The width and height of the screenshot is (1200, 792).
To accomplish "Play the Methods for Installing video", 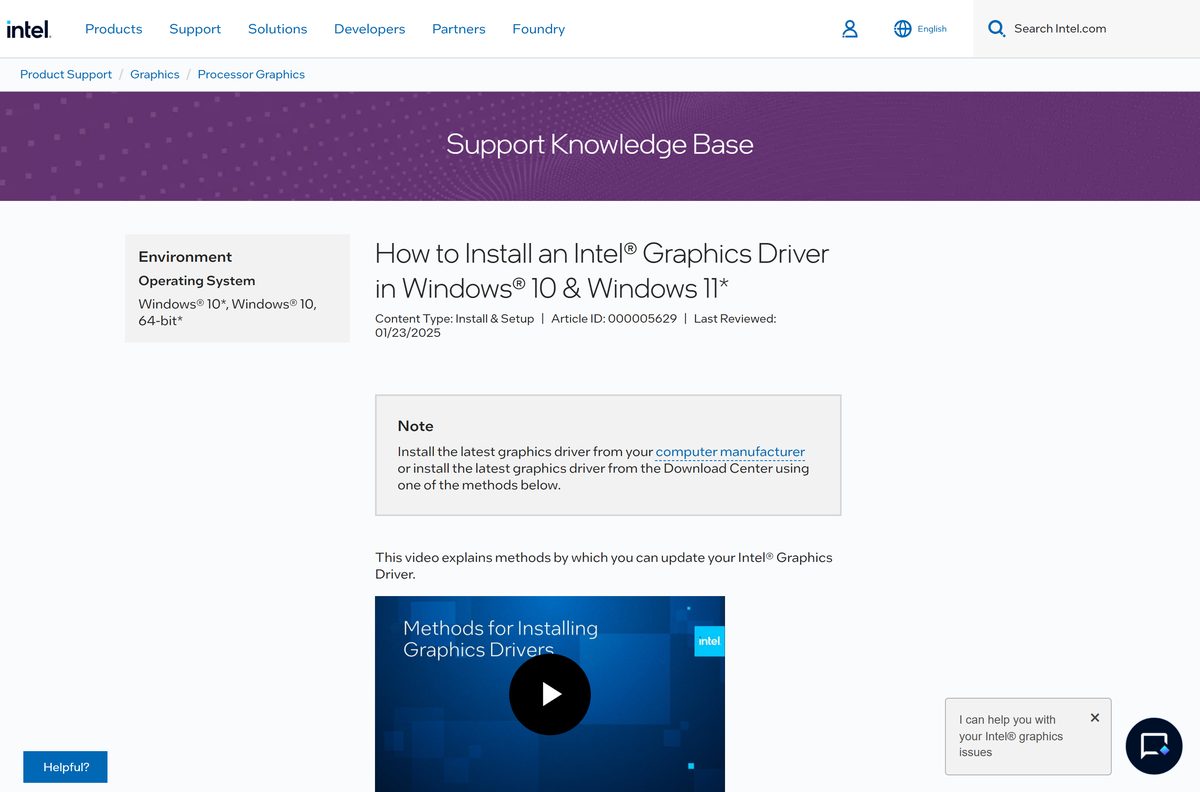I will point(550,694).
